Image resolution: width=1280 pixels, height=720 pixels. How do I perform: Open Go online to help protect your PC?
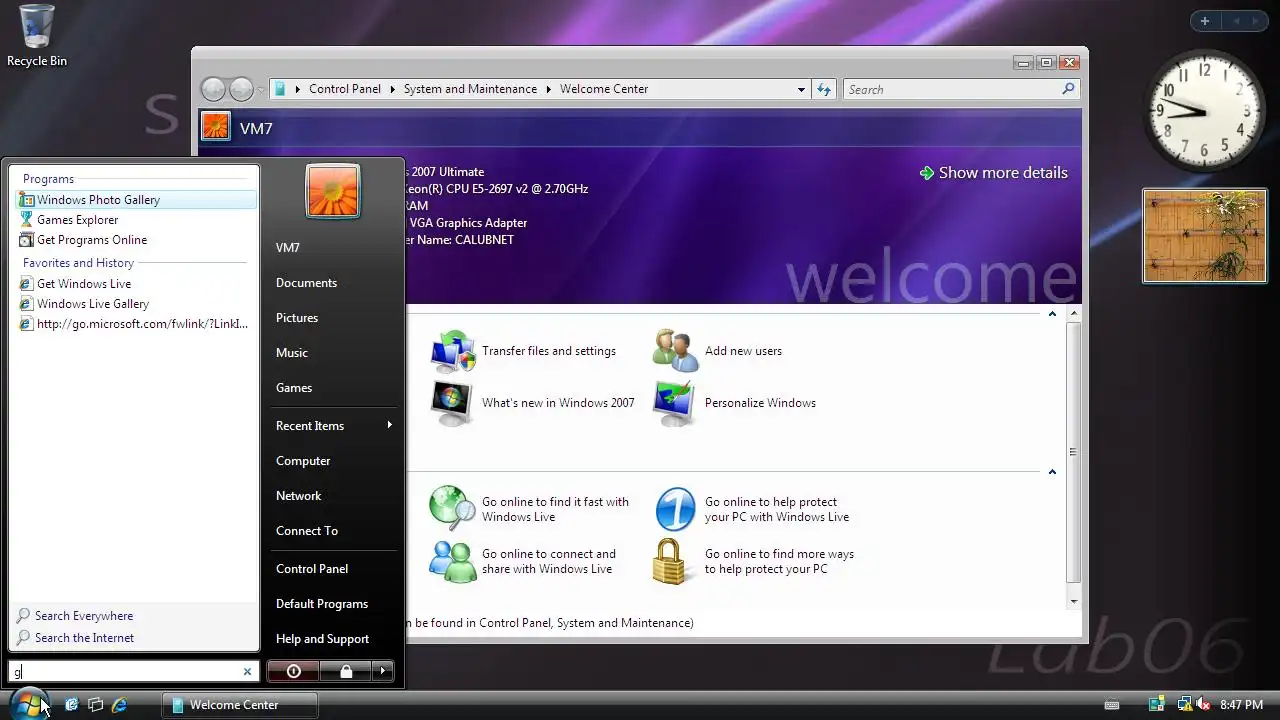(x=751, y=509)
